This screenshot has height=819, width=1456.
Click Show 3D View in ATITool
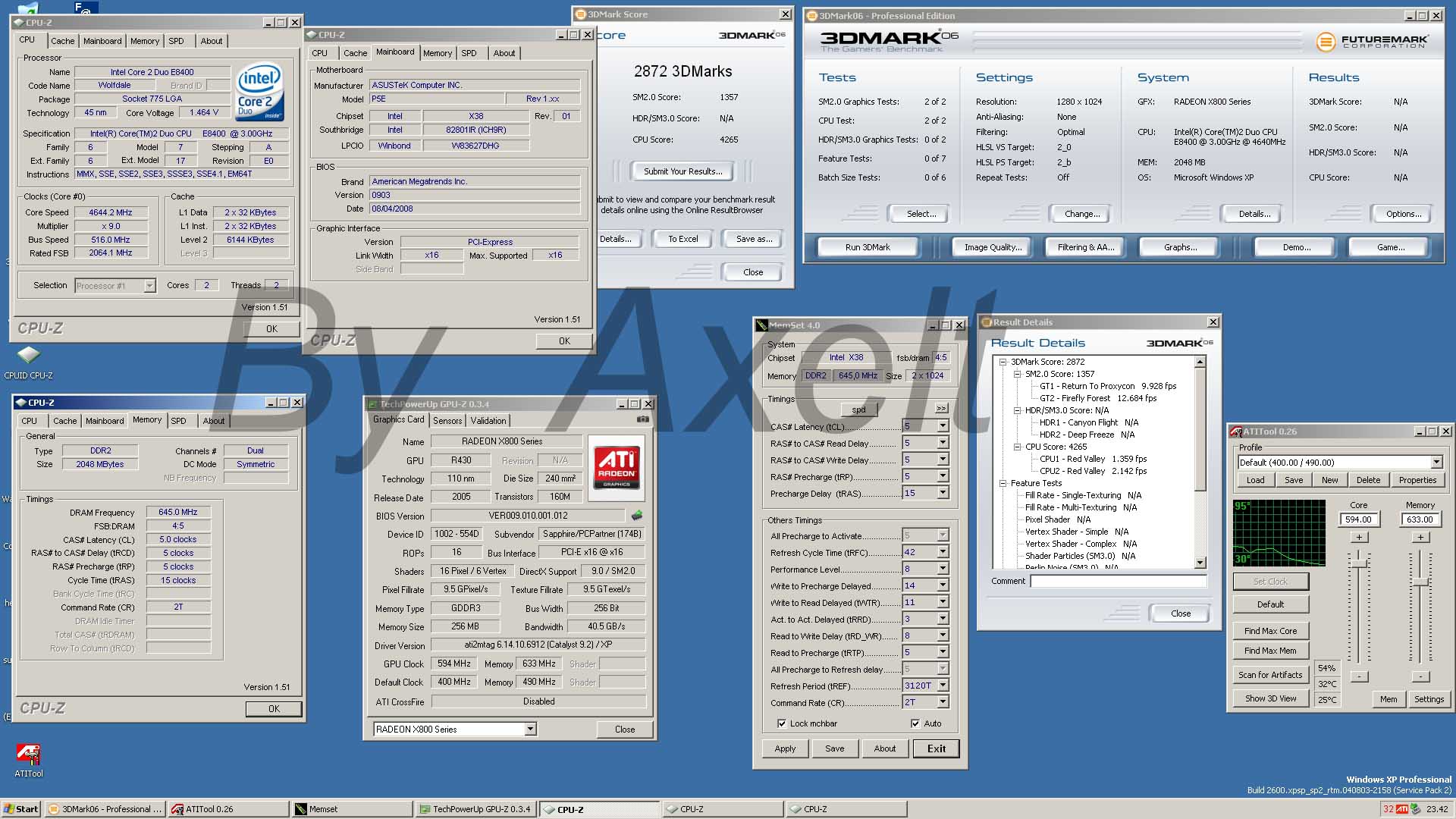[x=1270, y=698]
